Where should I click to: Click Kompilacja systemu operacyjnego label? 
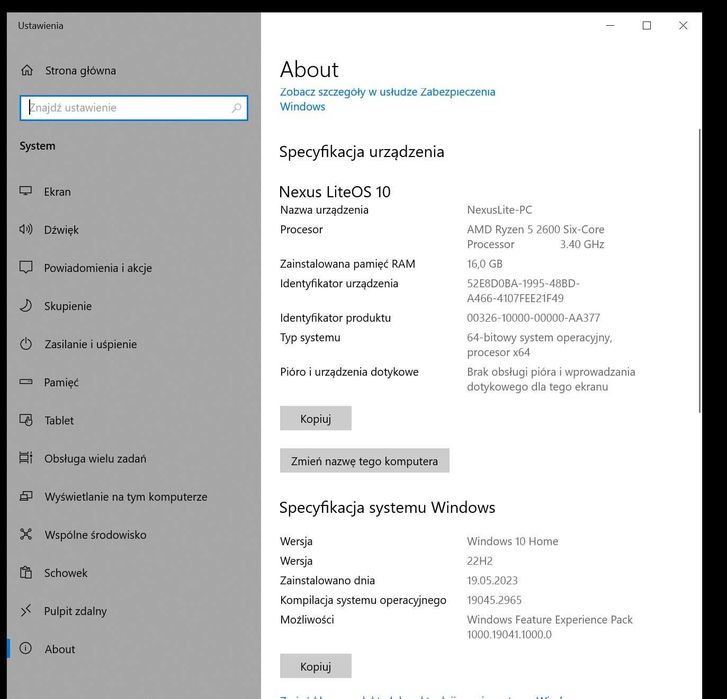pyautogui.click(x=363, y=600)
